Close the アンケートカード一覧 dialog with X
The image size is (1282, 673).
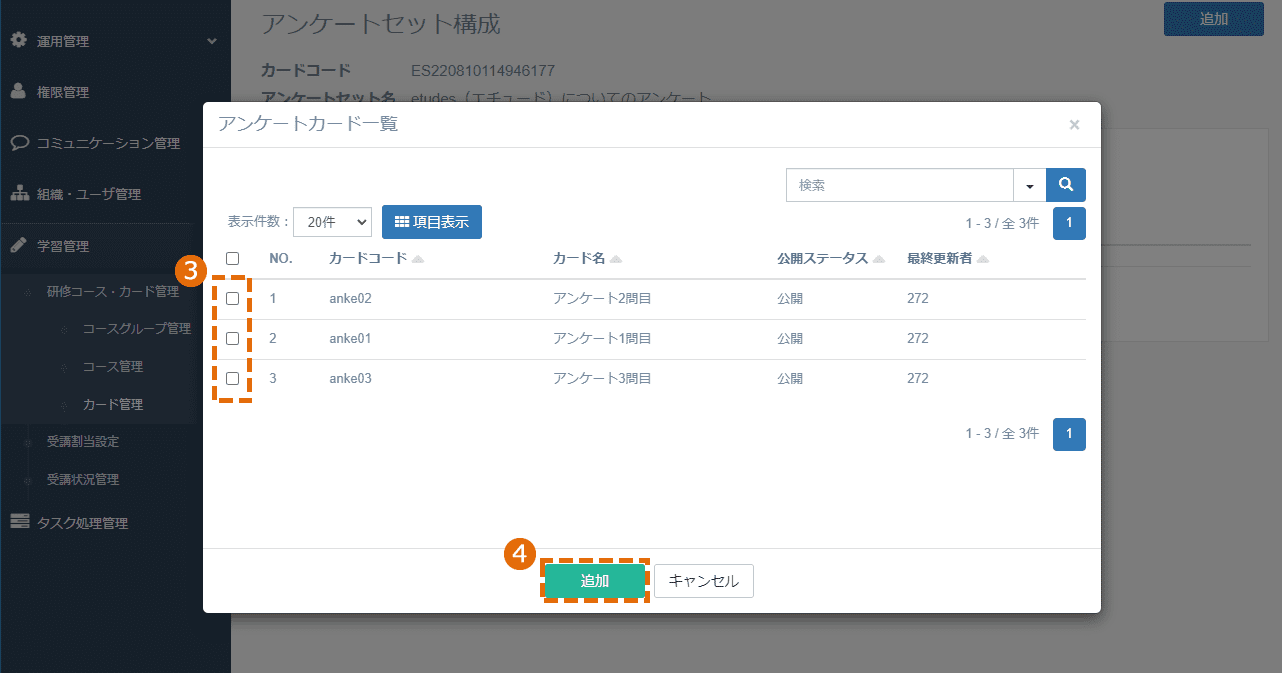(1074, 125)
